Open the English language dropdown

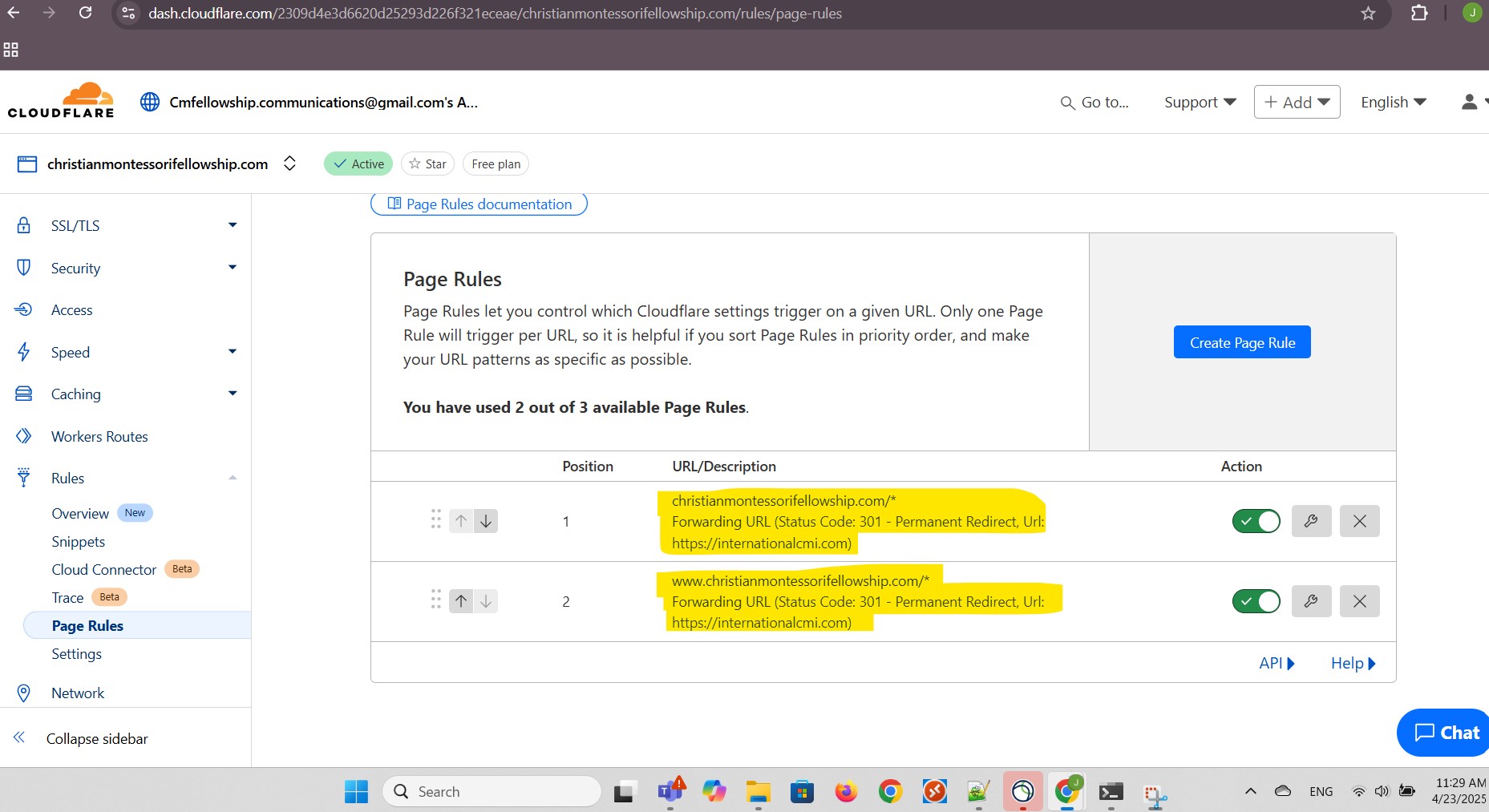[x=1393, y=103]
